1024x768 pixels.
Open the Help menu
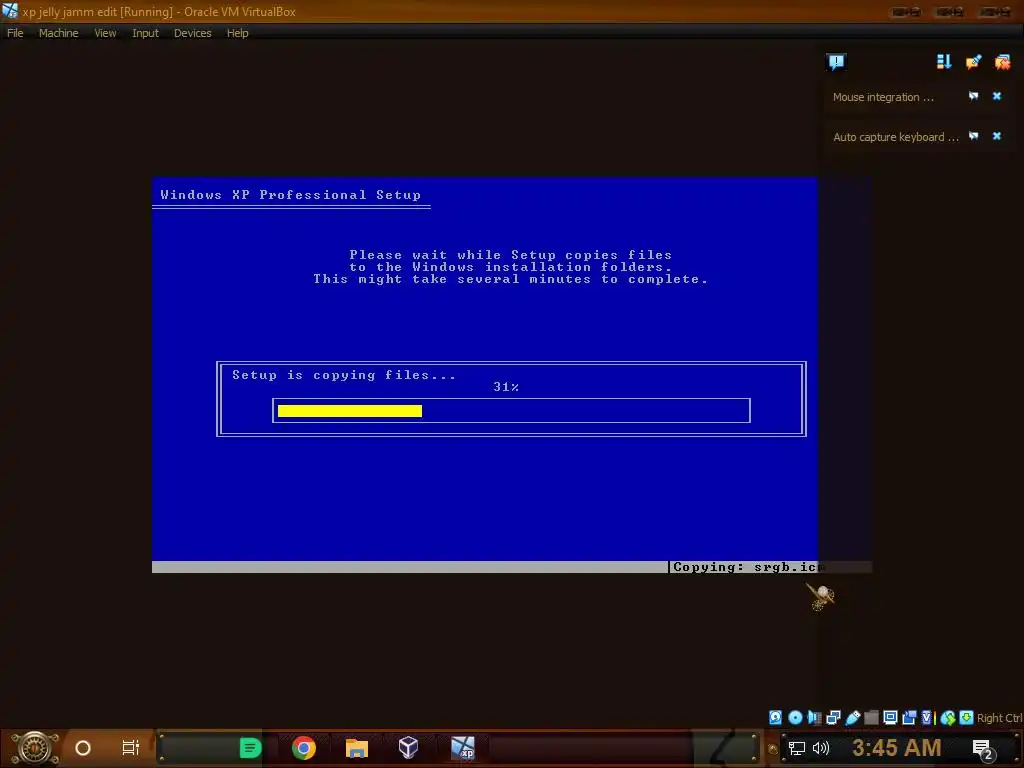[237, 33]
